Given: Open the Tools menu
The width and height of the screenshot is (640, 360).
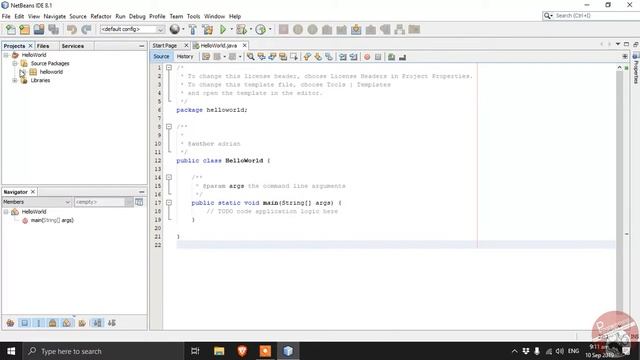Looking at the screenshot, I should pyautogui.click(x=193, y=16).
